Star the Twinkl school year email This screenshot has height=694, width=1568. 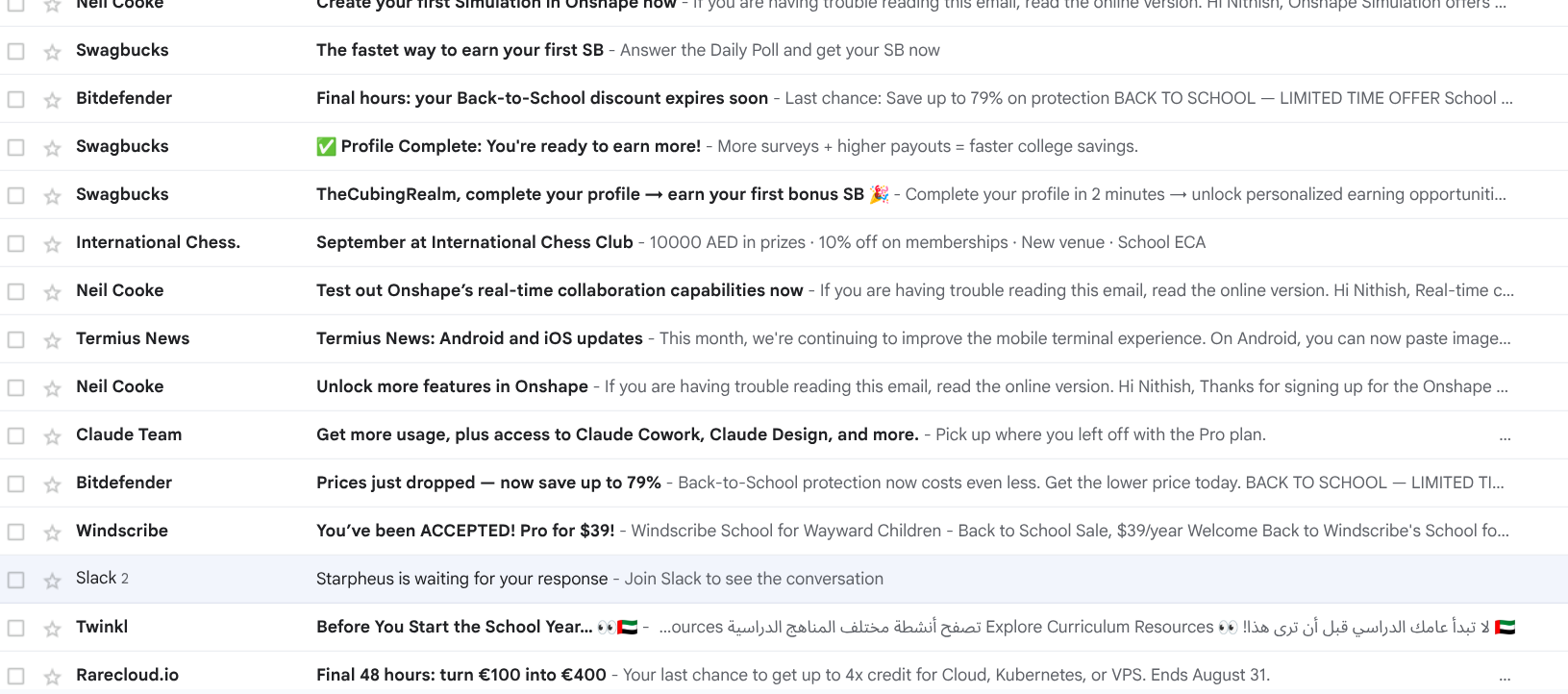[52, 628]
